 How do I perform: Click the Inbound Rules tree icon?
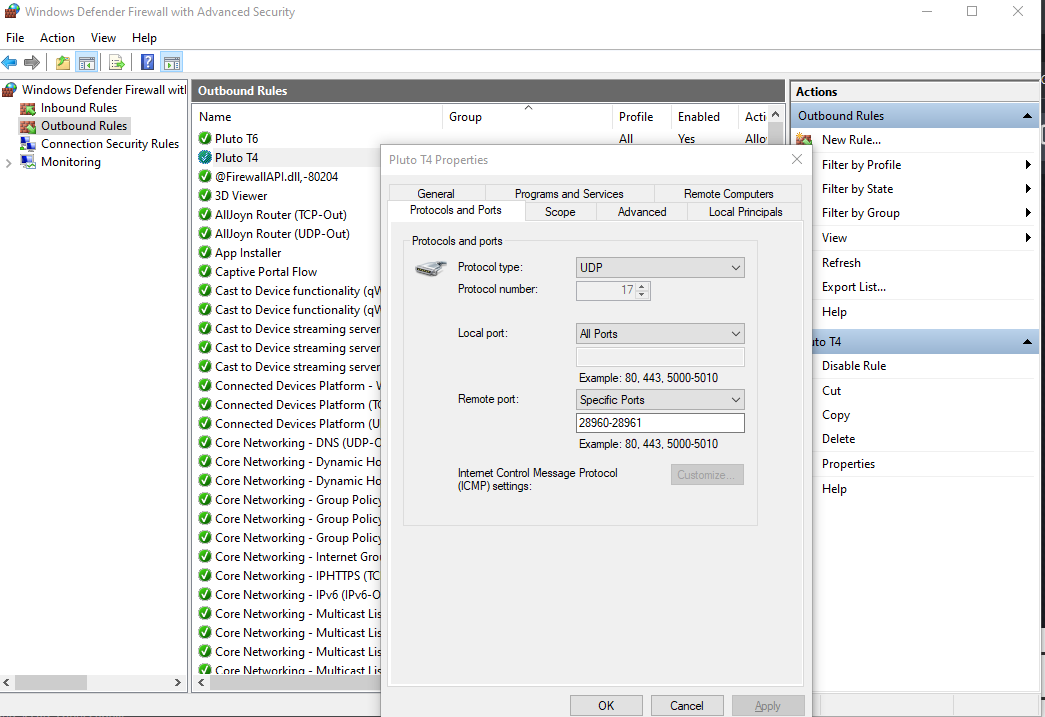point(28,108)
